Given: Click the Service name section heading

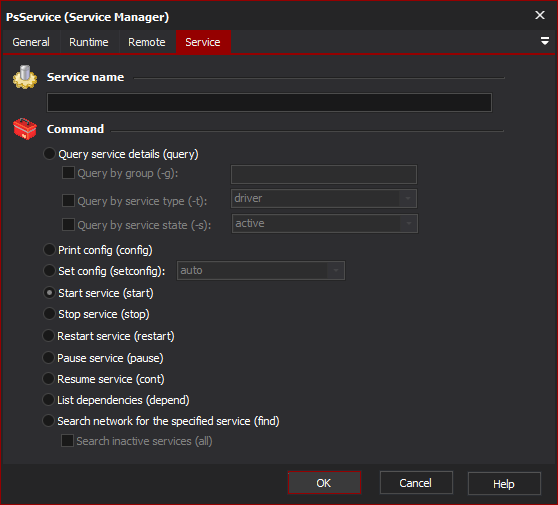Looking at the screenshot, I should (x=85, y=77).
